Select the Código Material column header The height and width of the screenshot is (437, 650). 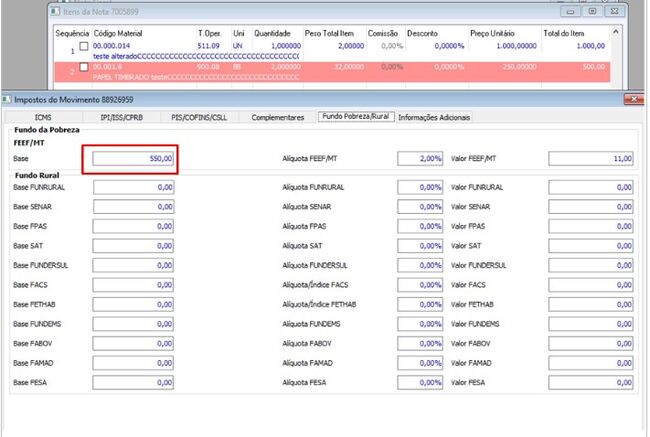(118, 34)
